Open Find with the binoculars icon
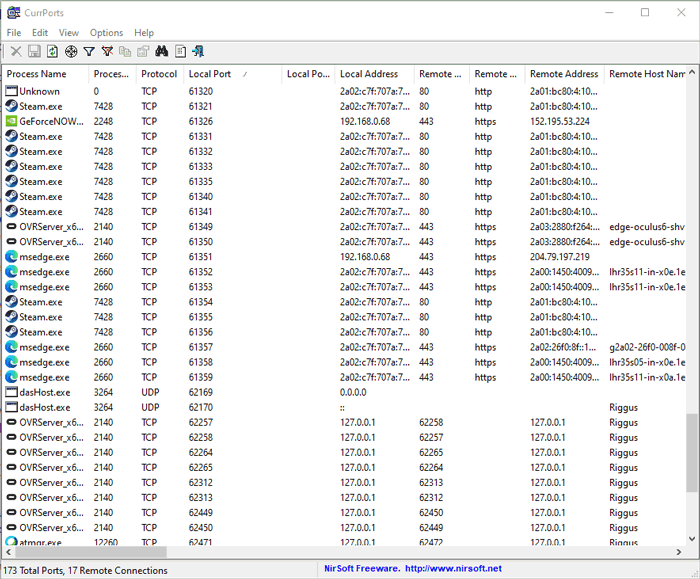Screen dimensions: 700x579 coord(162,52)
